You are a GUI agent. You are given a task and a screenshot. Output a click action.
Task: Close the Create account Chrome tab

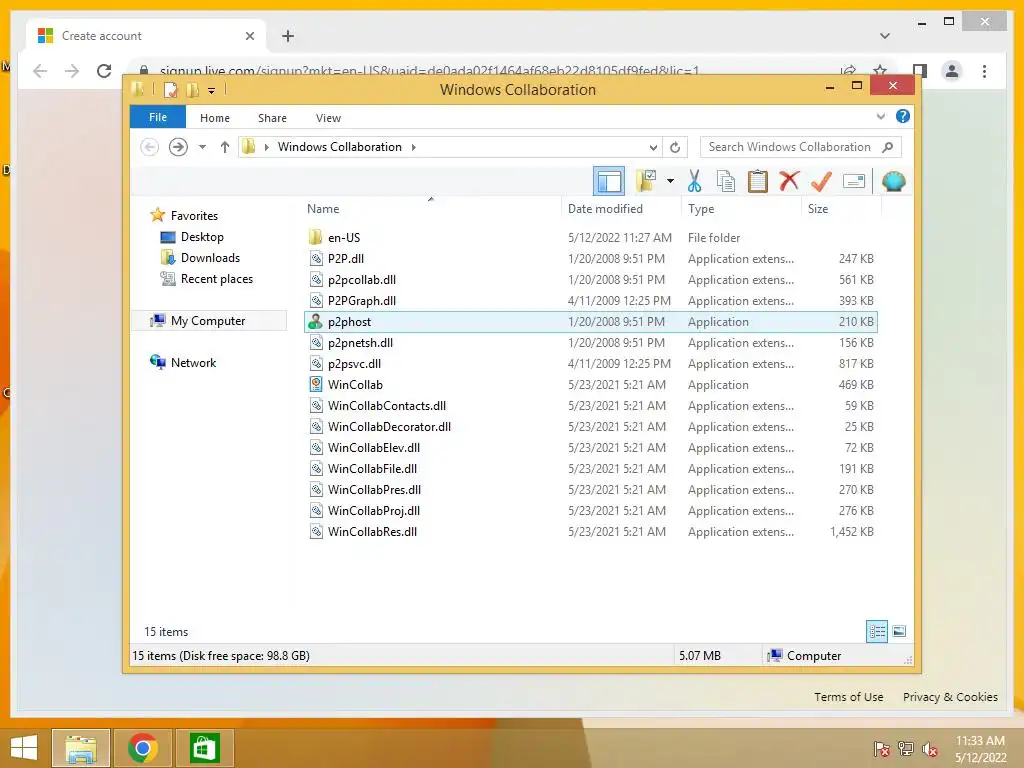pos(249,36)
